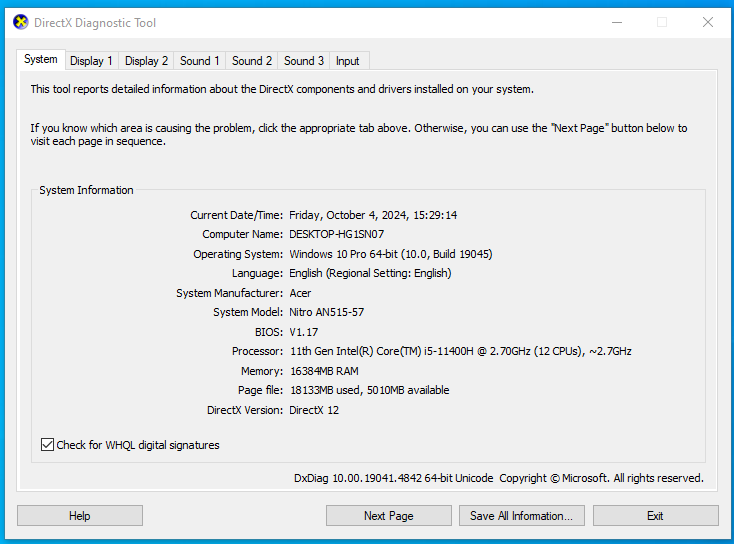734x544 pixels.
Task: Click the Next Page button
Action: 389,515
